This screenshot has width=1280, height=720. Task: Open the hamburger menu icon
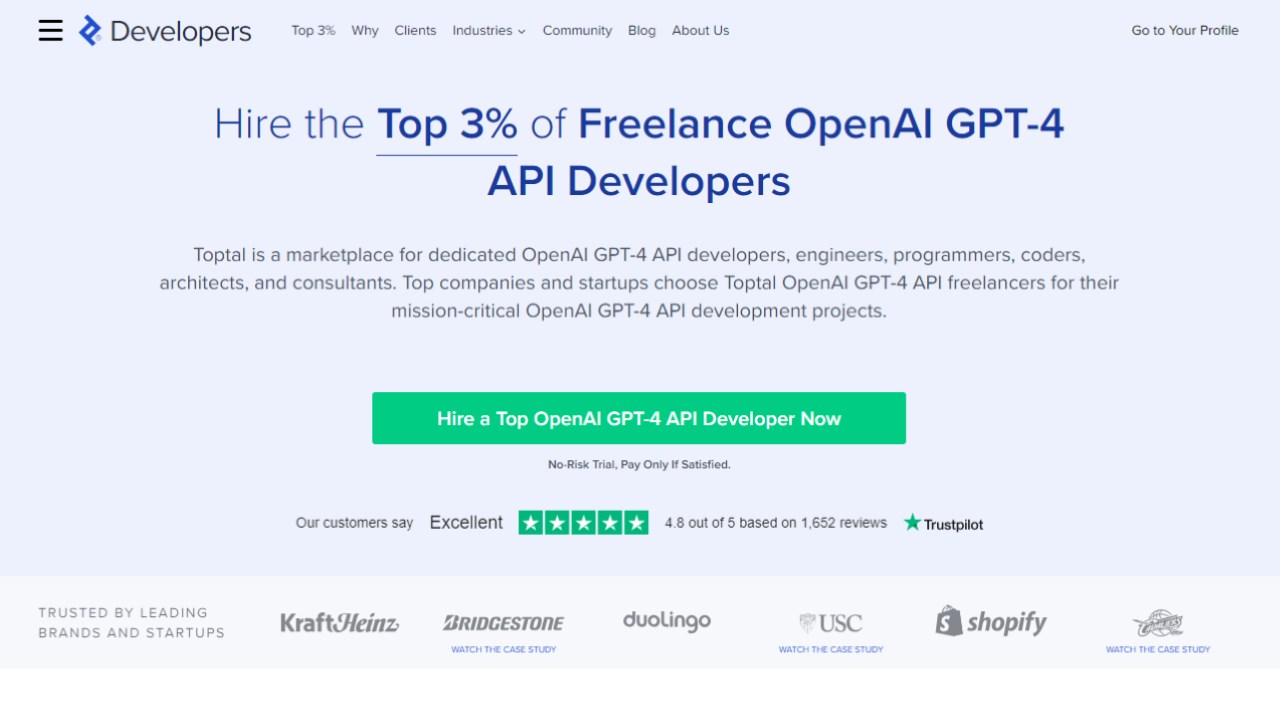tap(51, 30)
